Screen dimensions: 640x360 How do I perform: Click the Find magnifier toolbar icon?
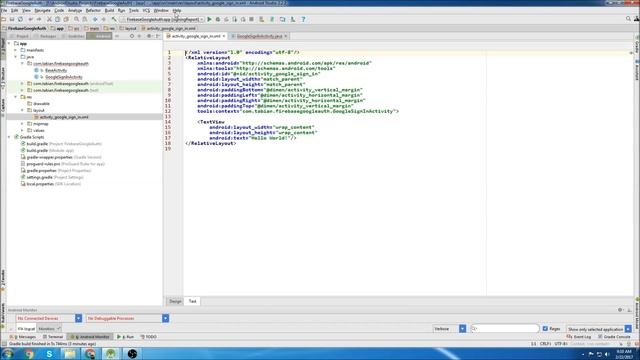pyautogui.click(x=76, y=19)
